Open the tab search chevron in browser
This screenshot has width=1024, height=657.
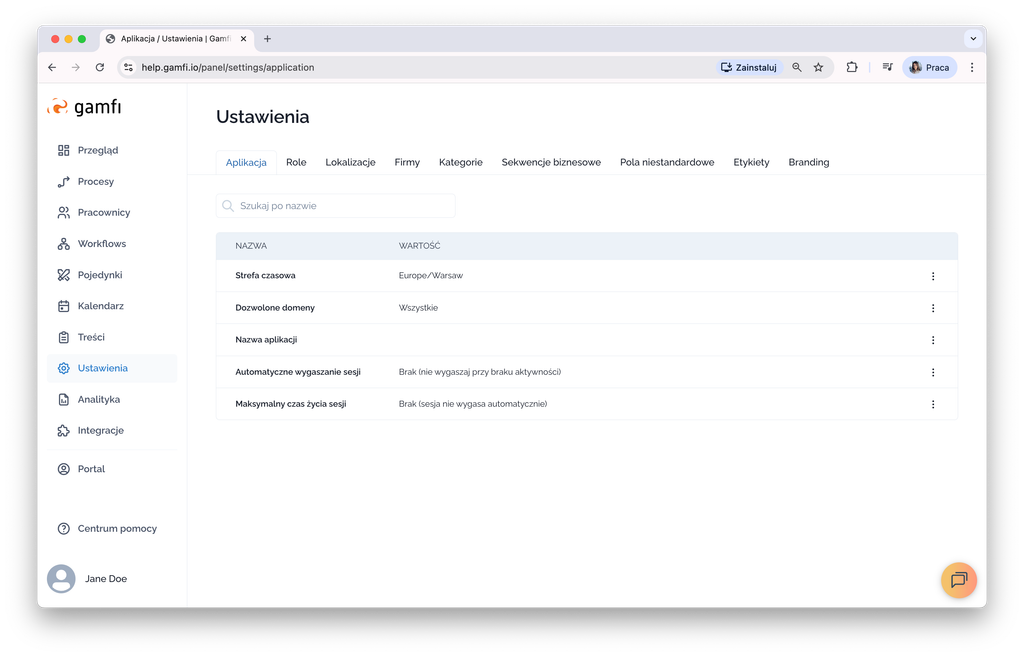pos(972,39)
